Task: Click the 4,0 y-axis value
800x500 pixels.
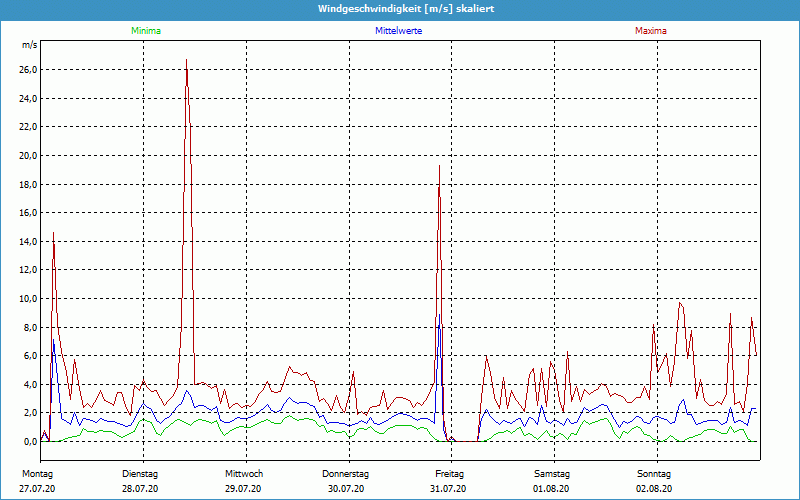Action: click(x=31, y=384)
